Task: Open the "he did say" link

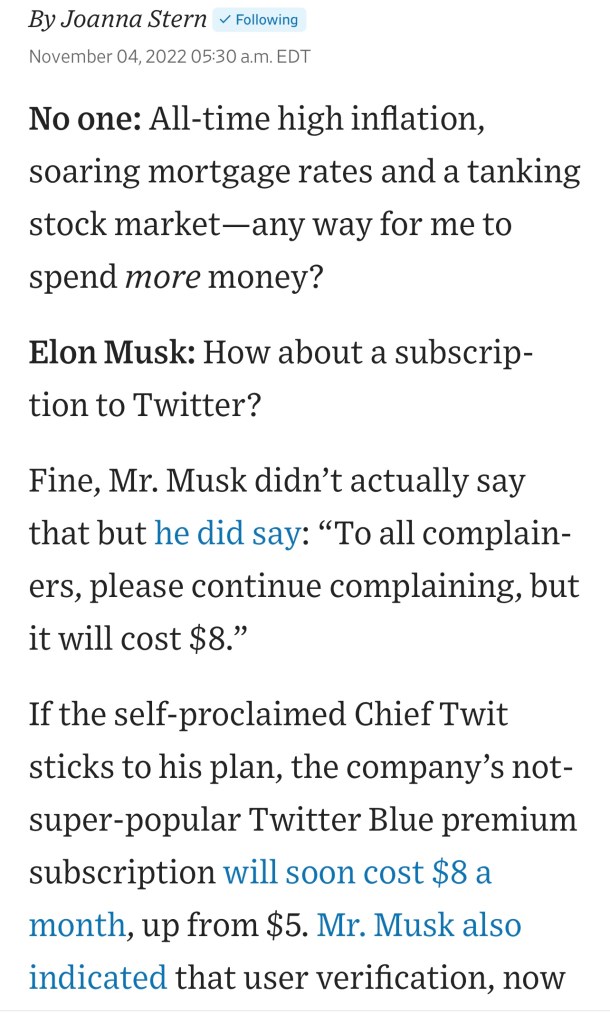Action: pyautogui.click(x=226, y=533)
